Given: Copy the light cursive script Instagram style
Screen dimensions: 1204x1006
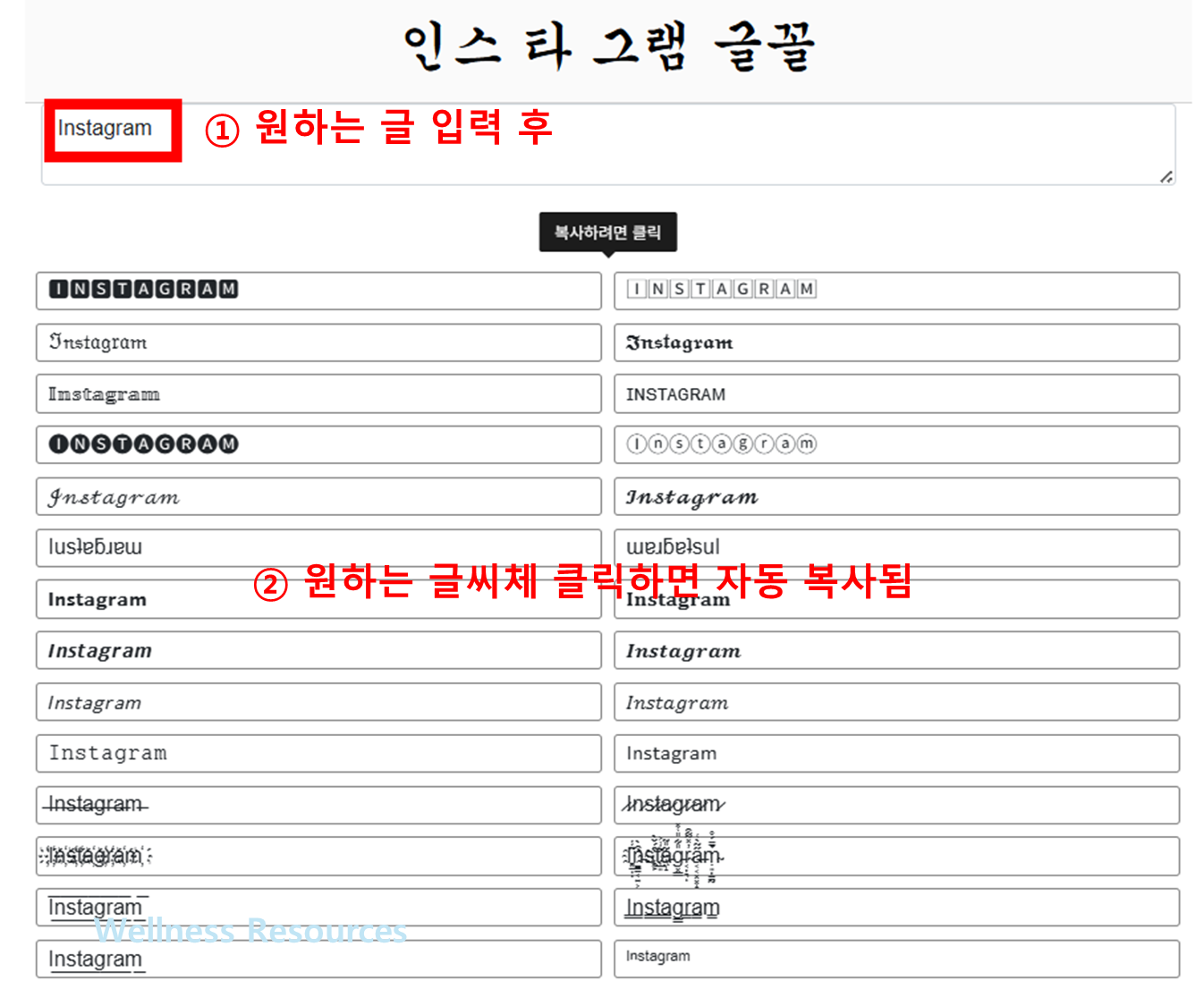Looking at the screenshot, I should 318,496.
